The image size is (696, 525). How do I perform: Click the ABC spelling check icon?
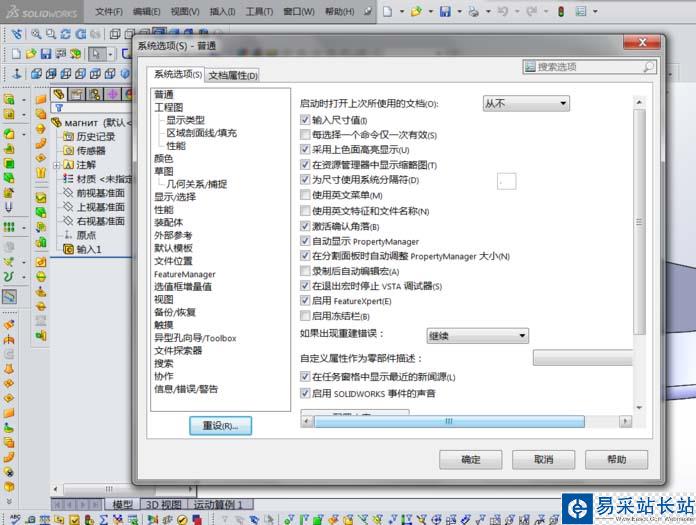(15, 519)
